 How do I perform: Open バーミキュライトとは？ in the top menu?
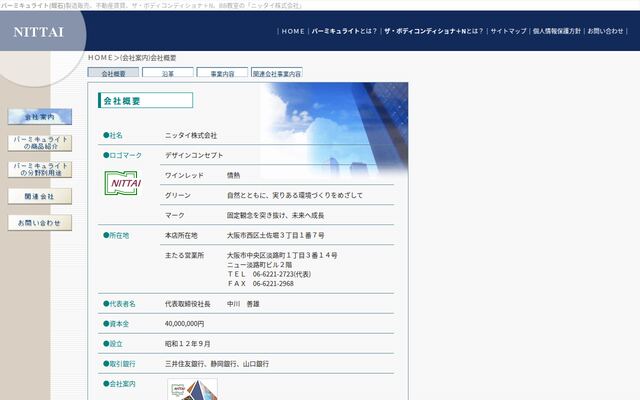344,31
